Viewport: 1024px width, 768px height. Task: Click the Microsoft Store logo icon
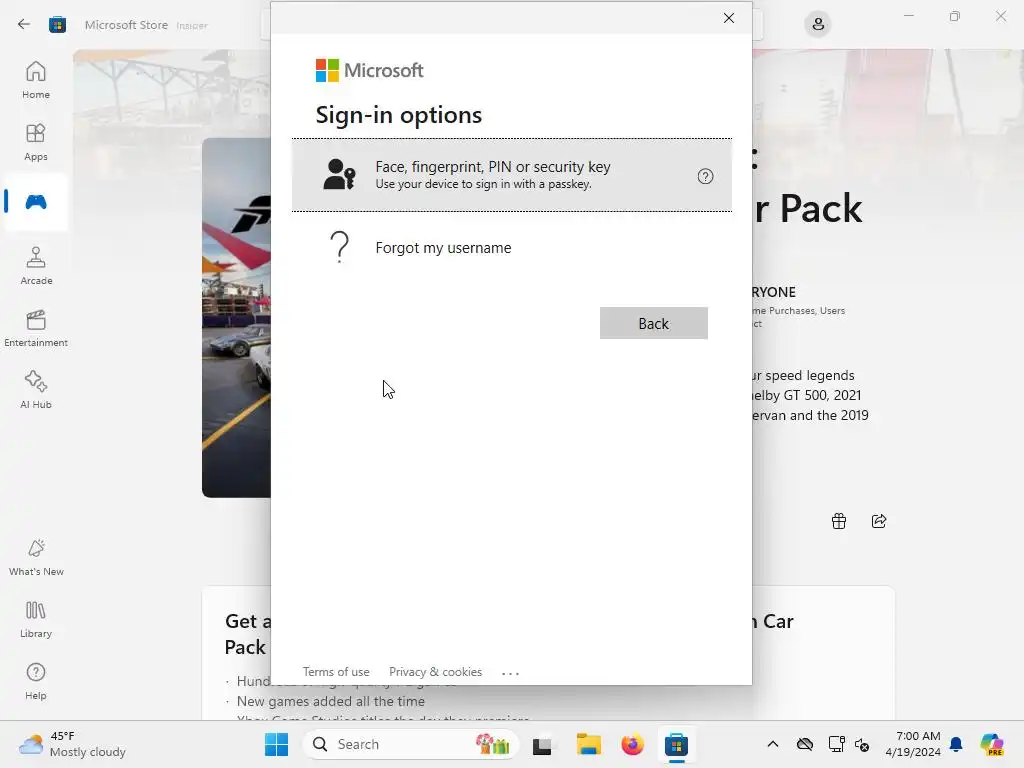click(57, 25)
